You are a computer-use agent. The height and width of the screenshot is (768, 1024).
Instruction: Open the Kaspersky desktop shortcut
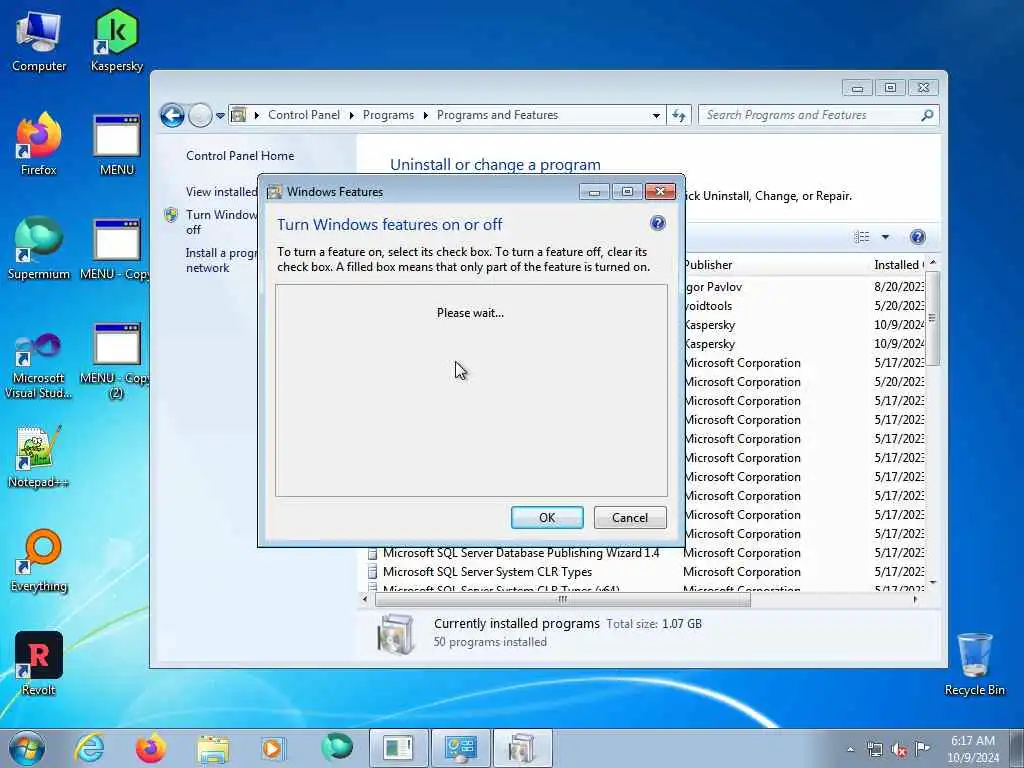click(x=117, y=40)
